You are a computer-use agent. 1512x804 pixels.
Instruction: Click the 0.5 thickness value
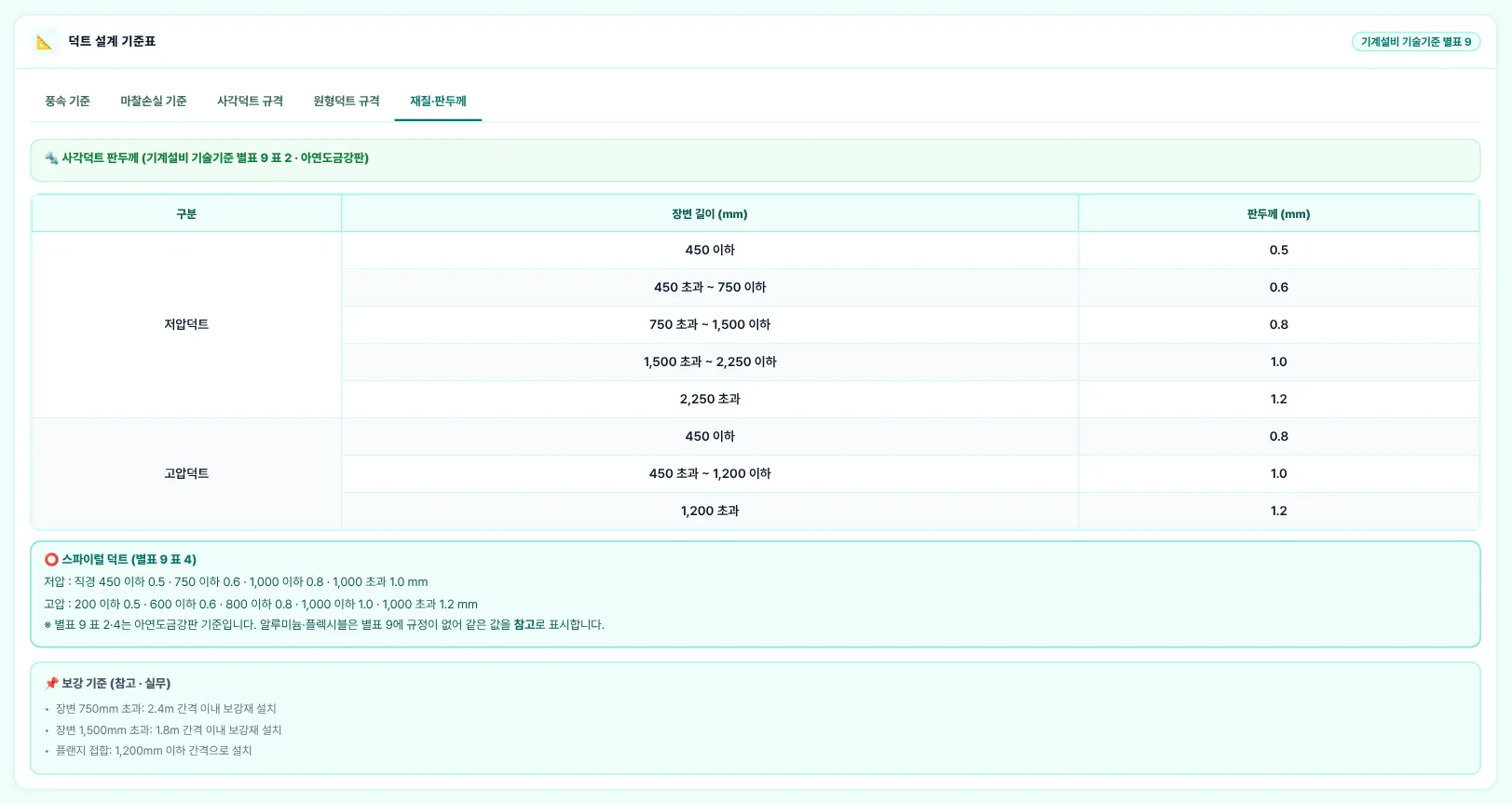1278,250
